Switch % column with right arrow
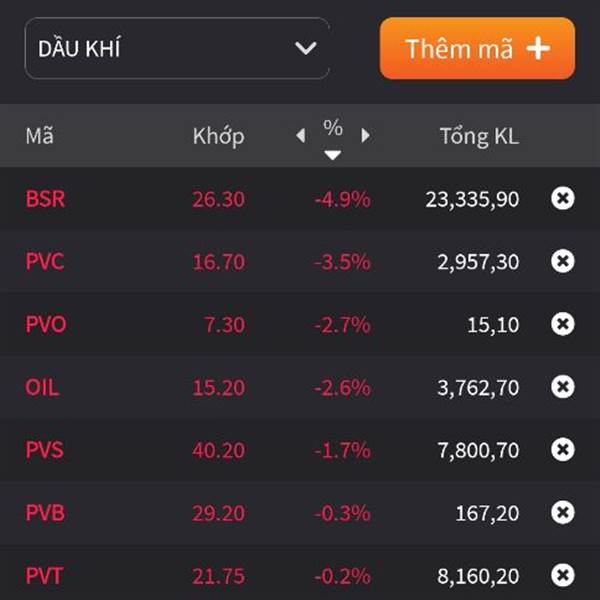This screenshot has width=600, height=600. tap(365, 135)
